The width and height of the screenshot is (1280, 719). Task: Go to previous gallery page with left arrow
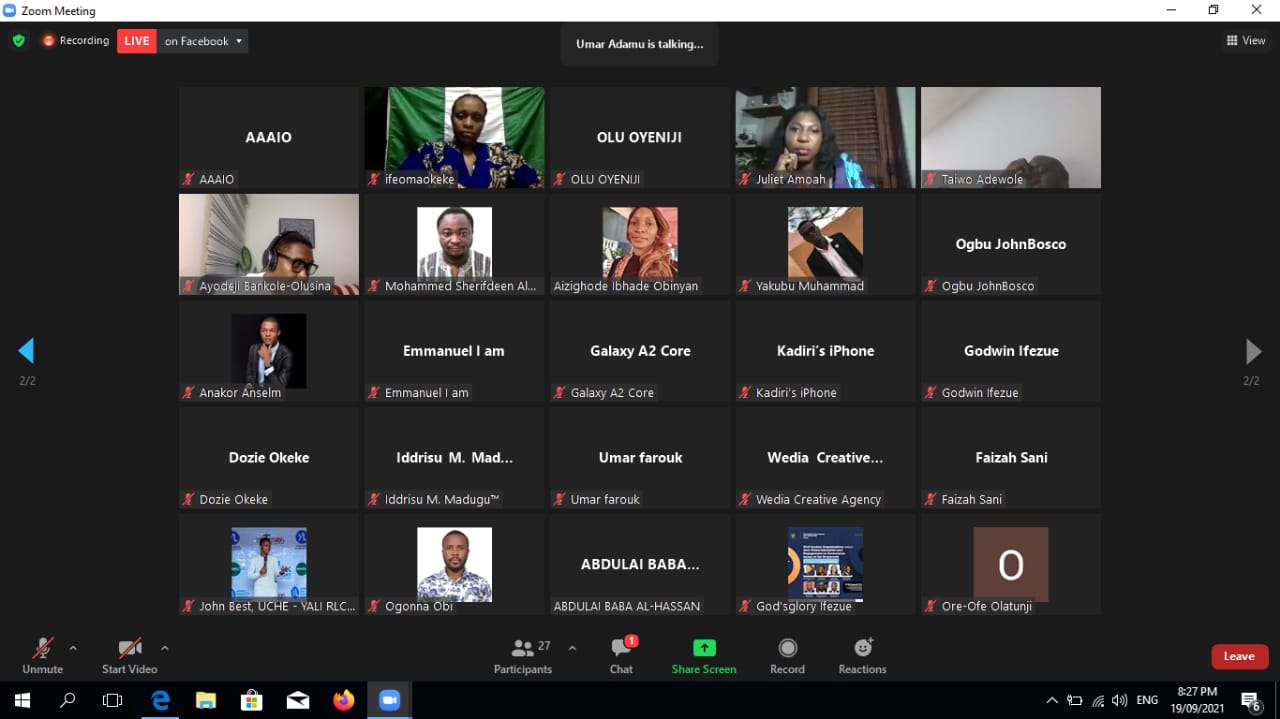pyautogui.click(x=27, y=351)
